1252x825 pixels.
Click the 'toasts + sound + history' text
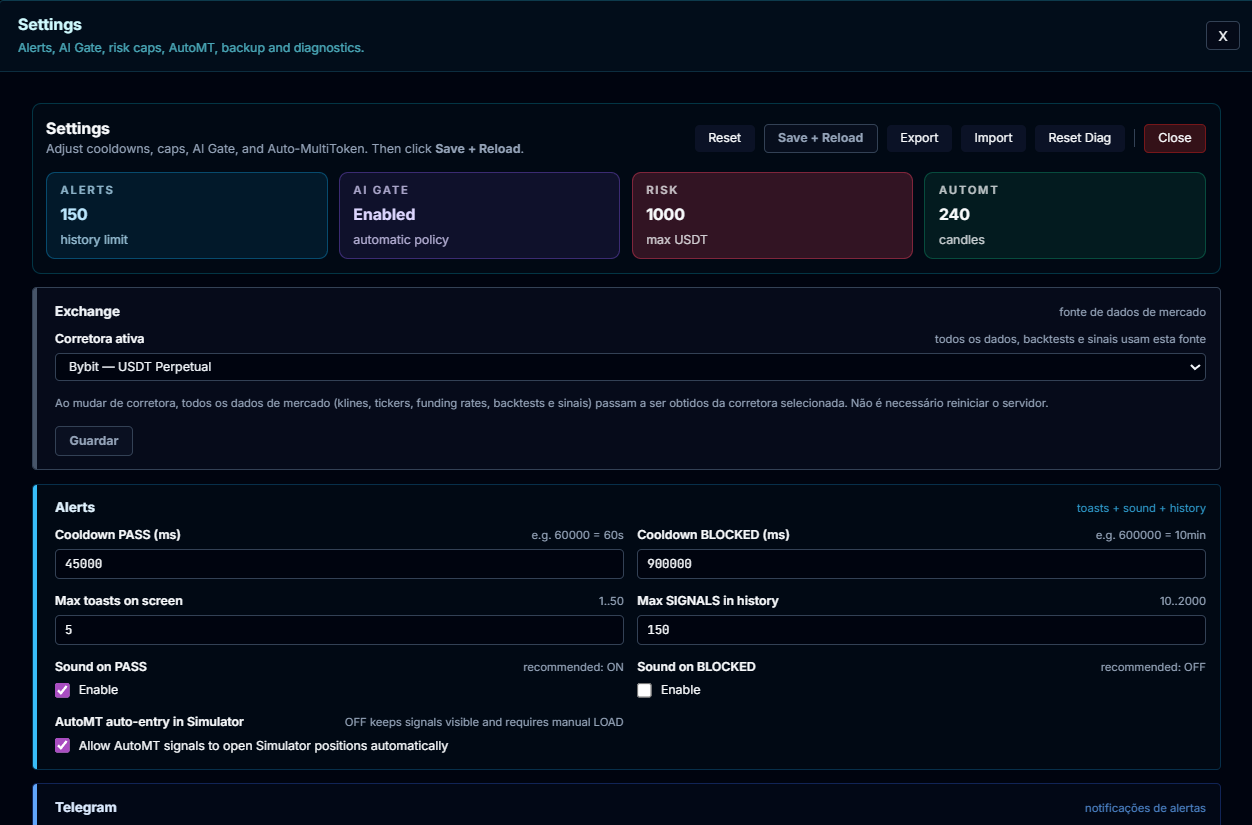[x=1141, y=508]
